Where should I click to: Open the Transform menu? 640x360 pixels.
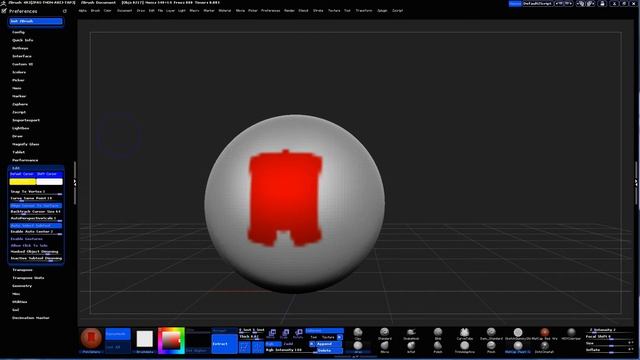[x=364, y=11]
